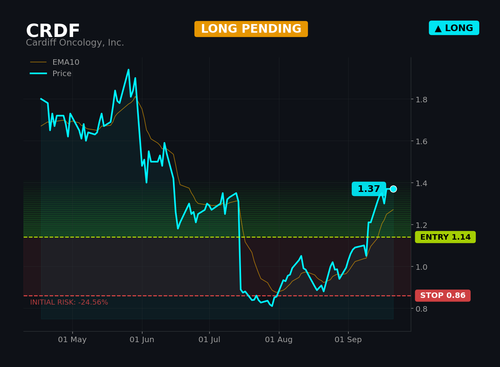Click the orange EMA10 legend line swatch
This screenshot has height=367, width=500.
coord(38,62)
